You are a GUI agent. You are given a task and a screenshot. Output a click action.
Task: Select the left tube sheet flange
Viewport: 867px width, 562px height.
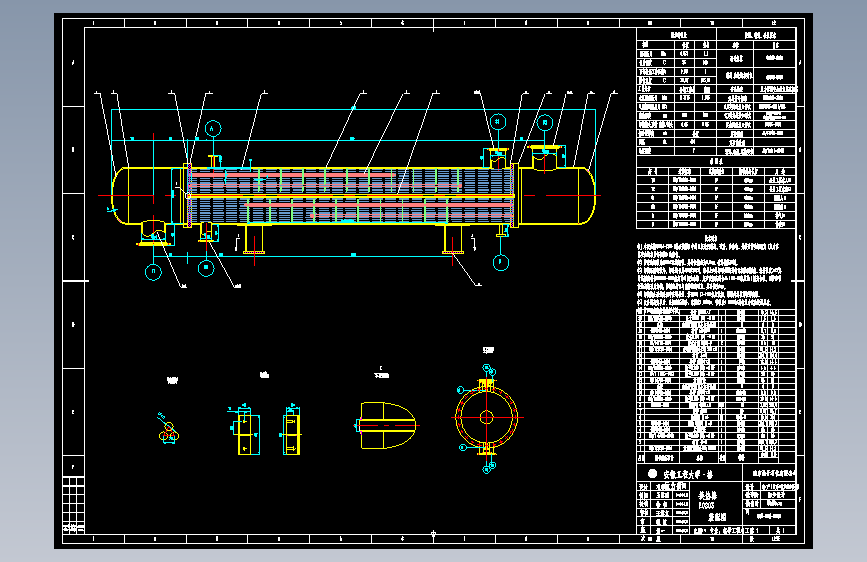pos(187,196)
